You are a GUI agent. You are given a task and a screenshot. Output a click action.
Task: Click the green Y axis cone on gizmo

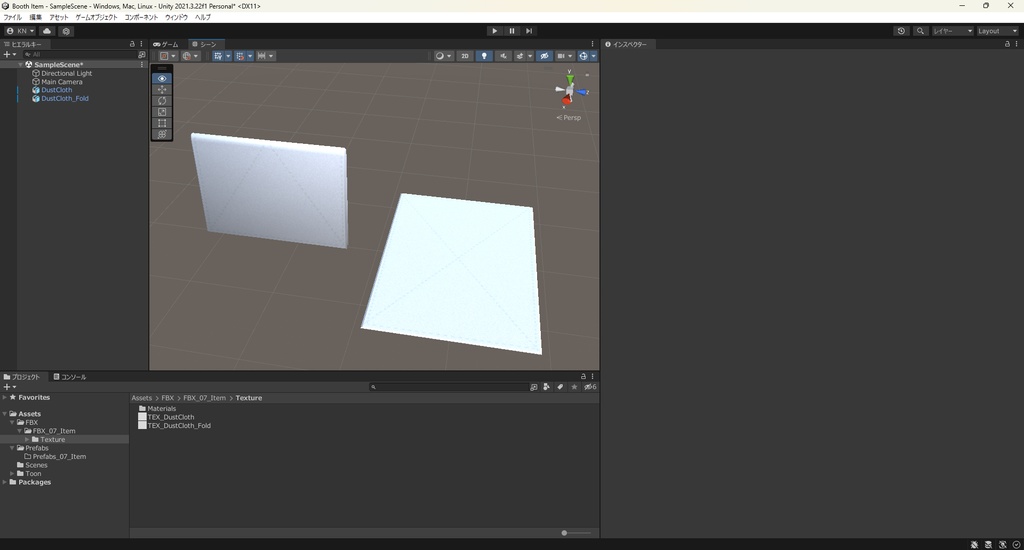point(569,79)
